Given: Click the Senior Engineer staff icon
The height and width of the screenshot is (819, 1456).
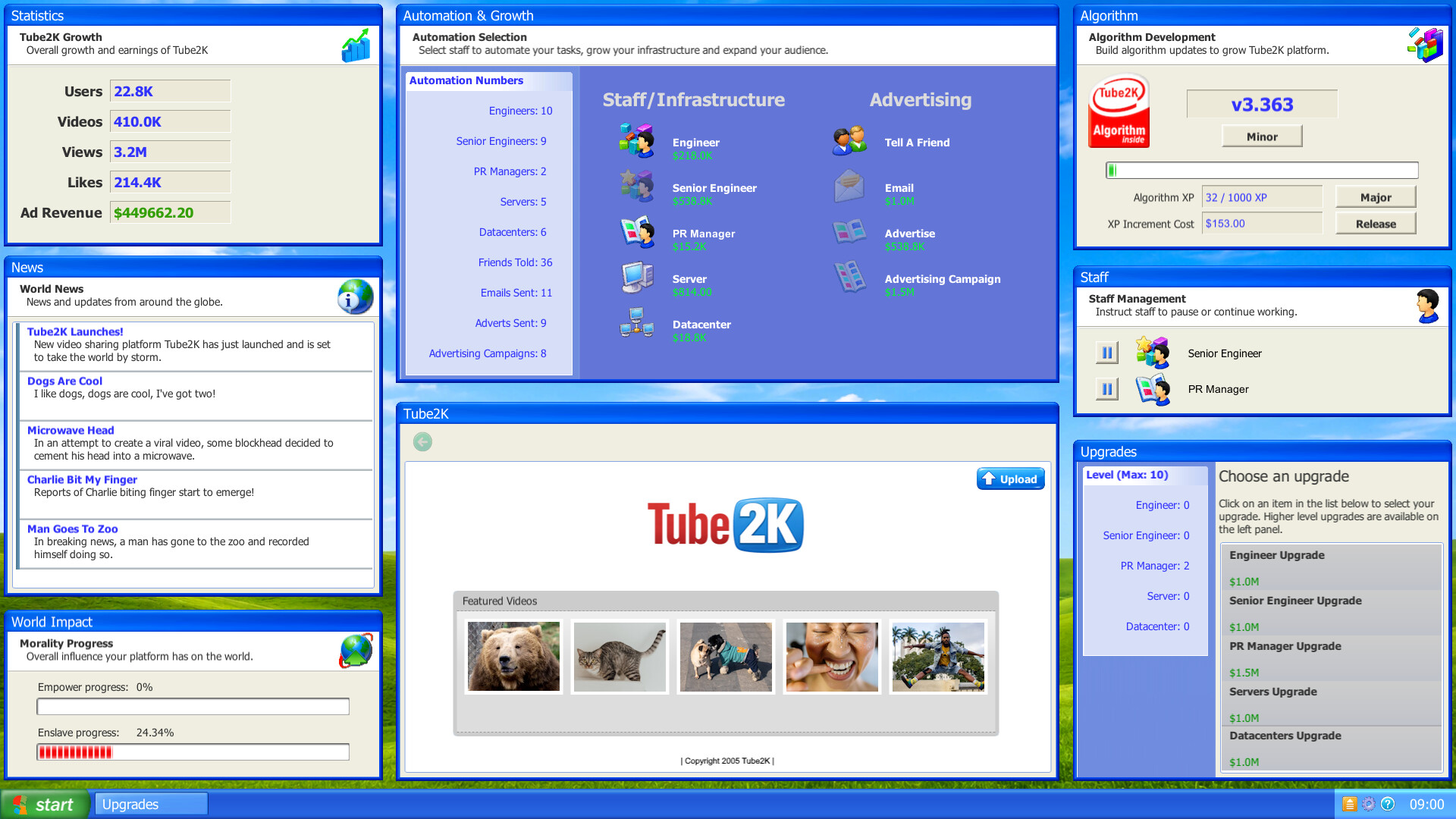Looking at the screenshot, I should 637,186.
